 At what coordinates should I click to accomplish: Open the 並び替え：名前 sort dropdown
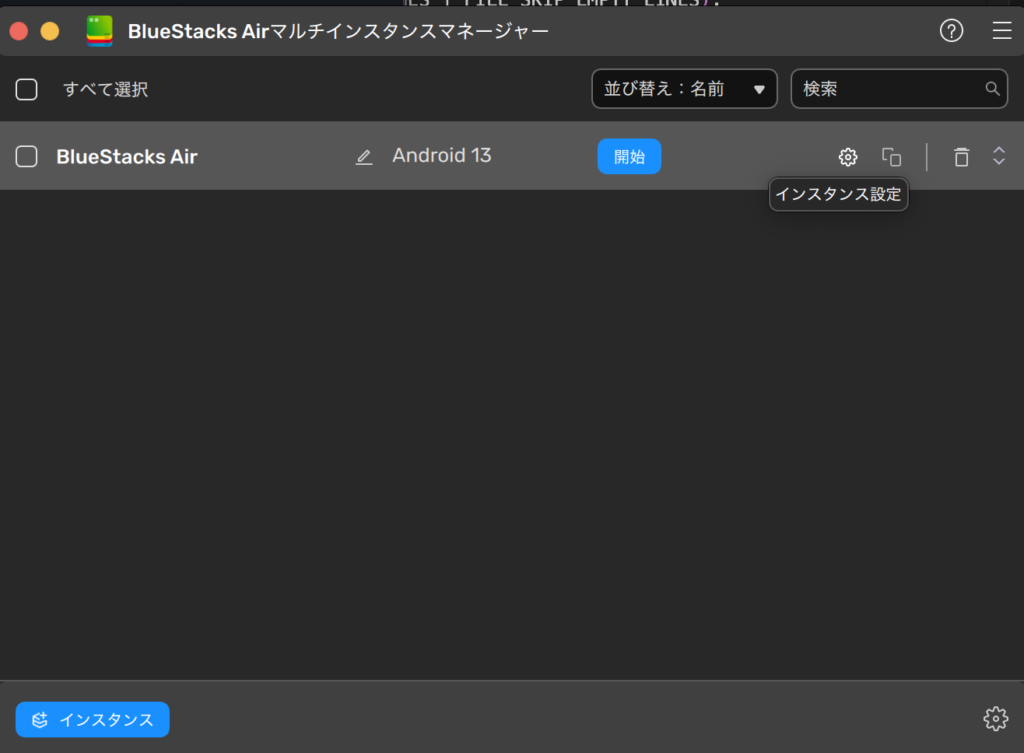(684, 89)
